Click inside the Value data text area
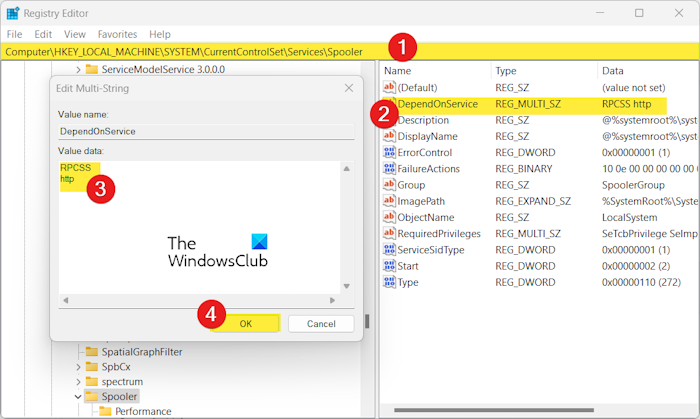Viewport: 700px width, 419px height. (x=200, y=228)
